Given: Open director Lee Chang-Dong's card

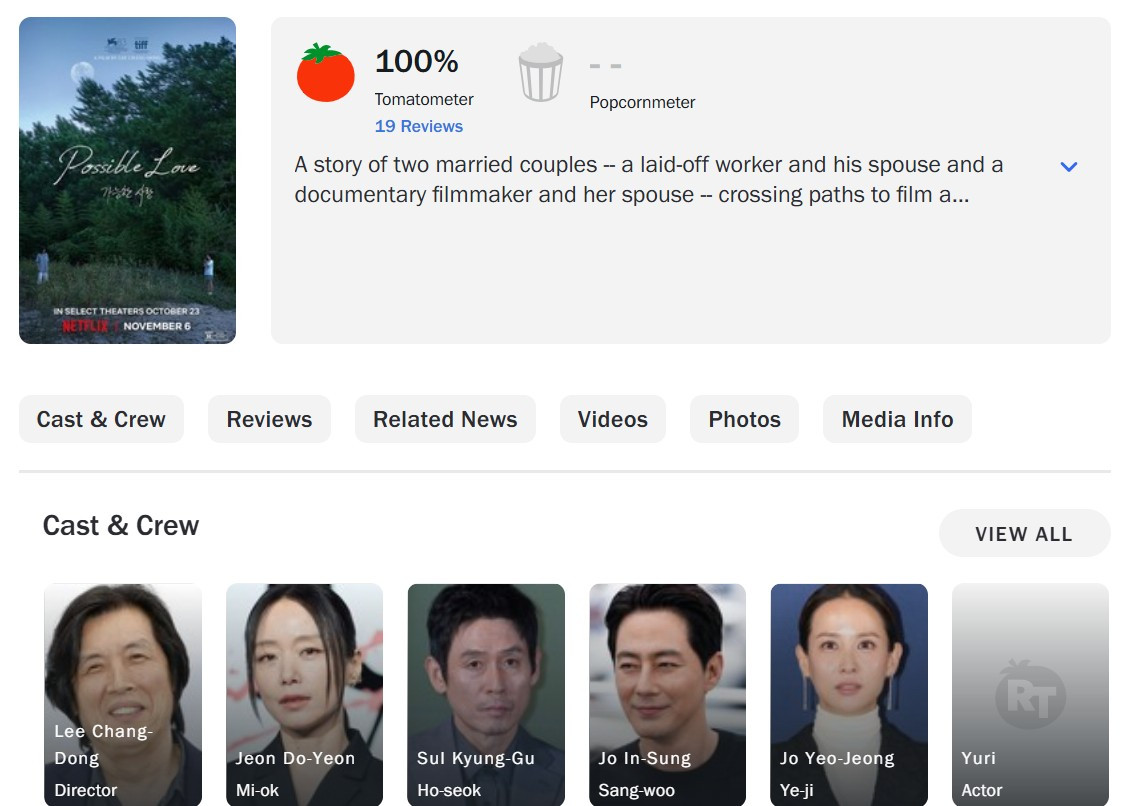Looking at the screenshot, I should coord(123,695).
